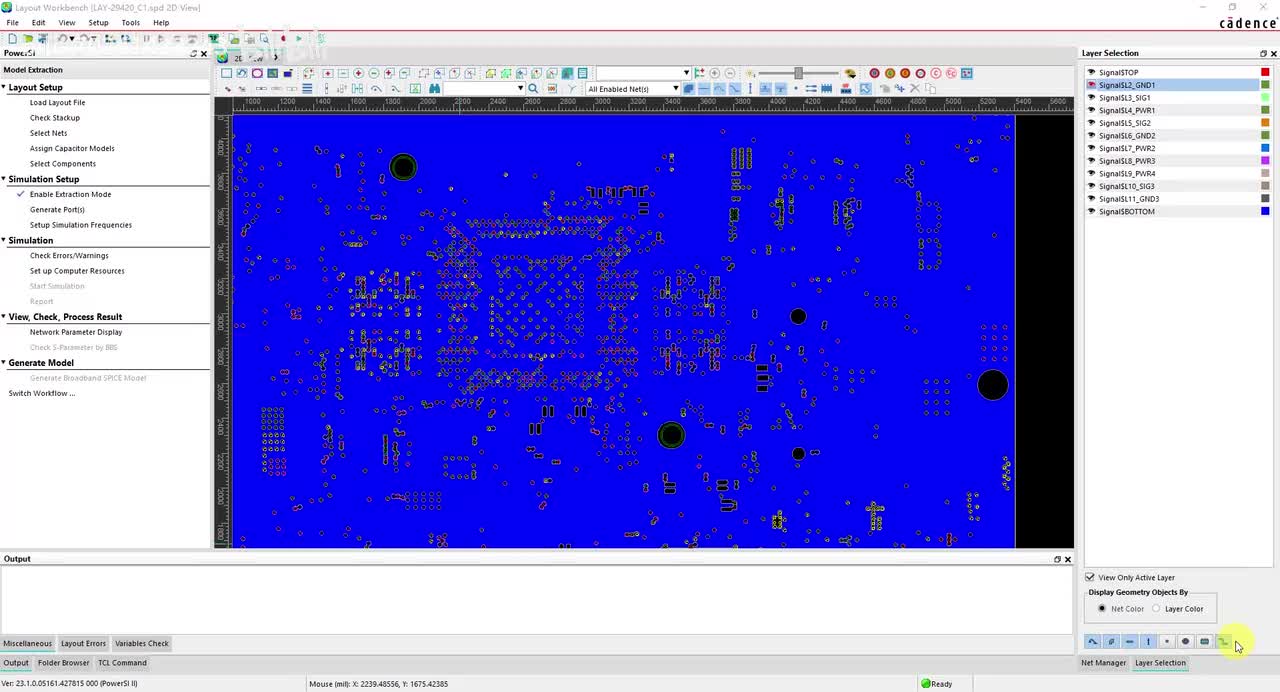The width and height of the screenshot is (1280, 692).
Task: Click the blue square icon after CC circle
Action: coord(966,73)
